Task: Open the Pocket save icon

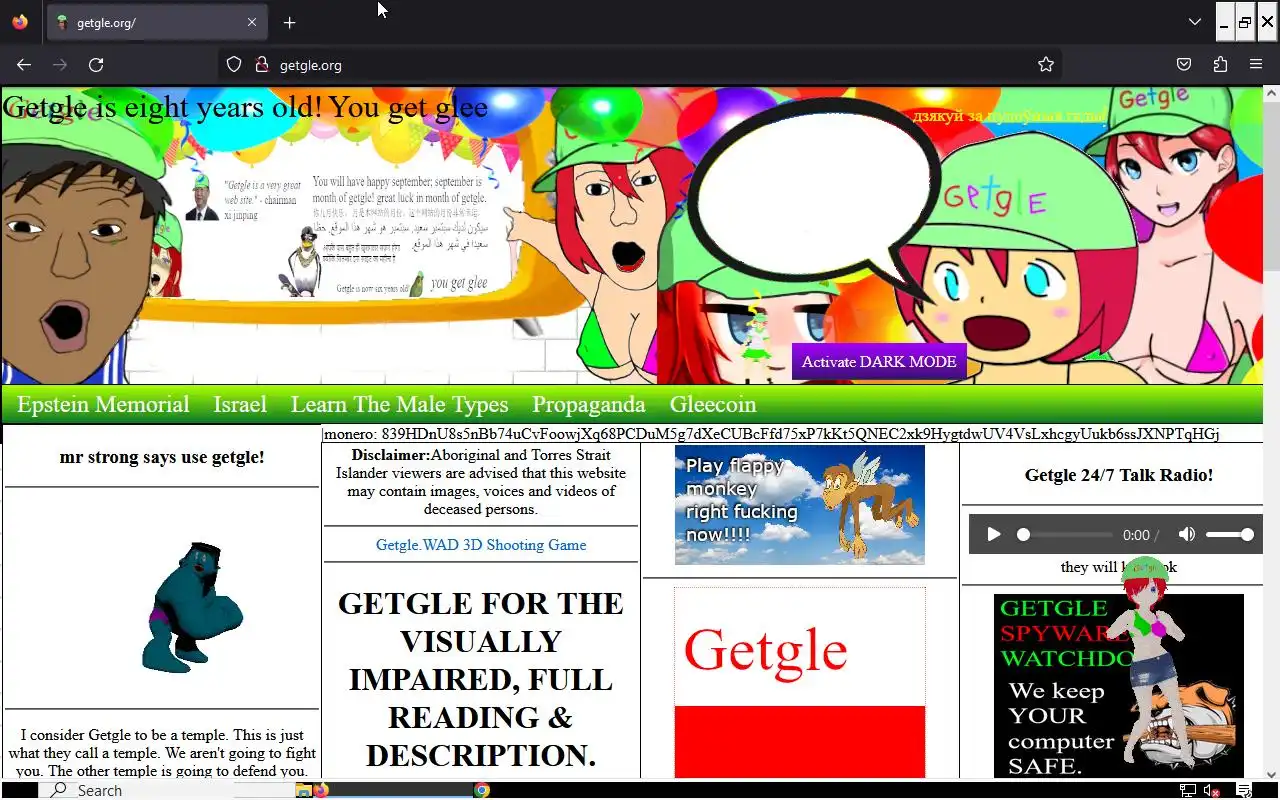Action: tap(1184, 65)
